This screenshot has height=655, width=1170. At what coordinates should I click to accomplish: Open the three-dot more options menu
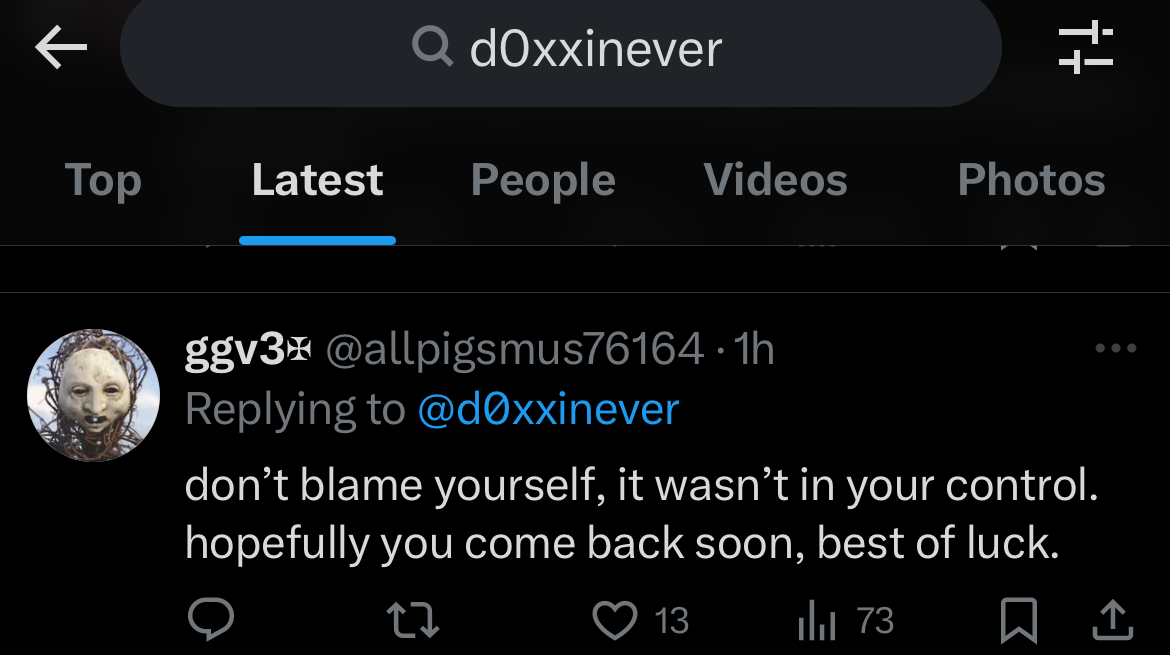1116,348
